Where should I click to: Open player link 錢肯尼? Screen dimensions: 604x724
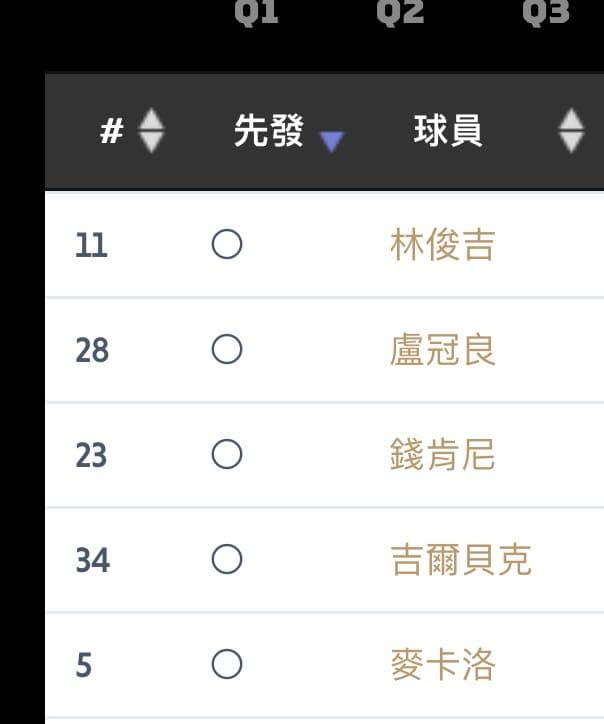(x=442, y=455)
